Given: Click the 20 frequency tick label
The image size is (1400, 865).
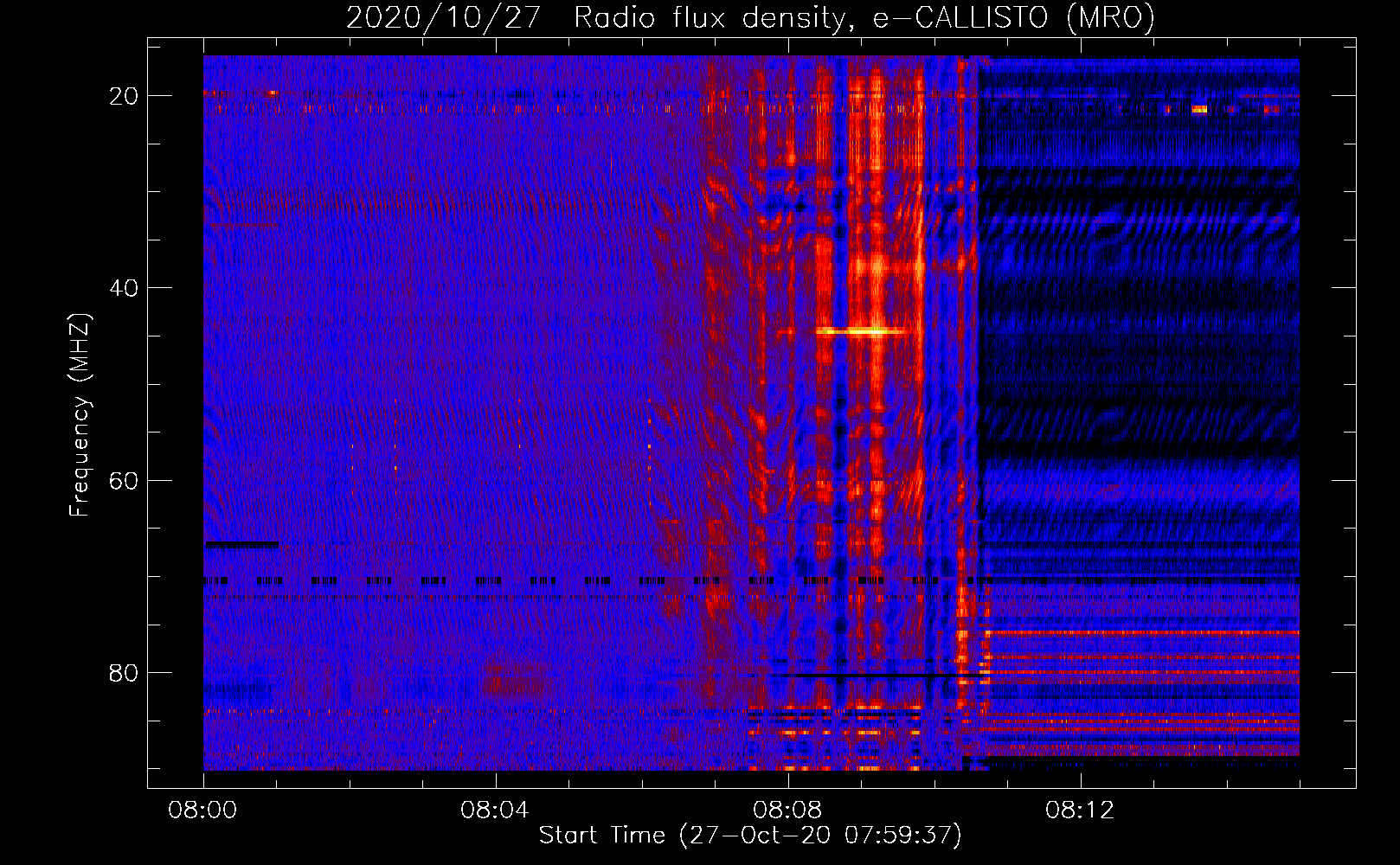Looking at the screenshot, I should pyautogui.click(x=124, y=96).
